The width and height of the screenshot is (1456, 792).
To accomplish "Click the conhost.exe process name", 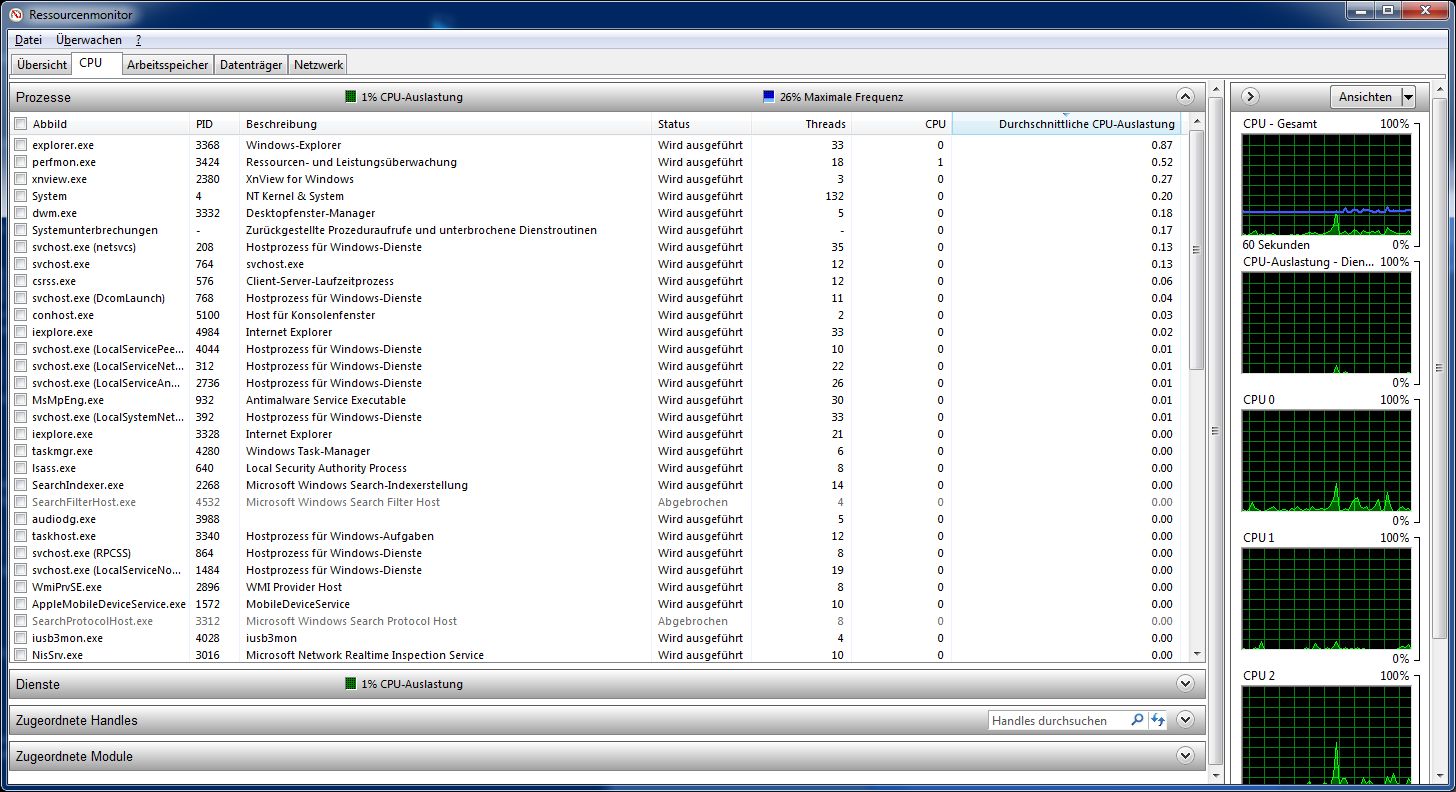I will [x=63, y=315].
